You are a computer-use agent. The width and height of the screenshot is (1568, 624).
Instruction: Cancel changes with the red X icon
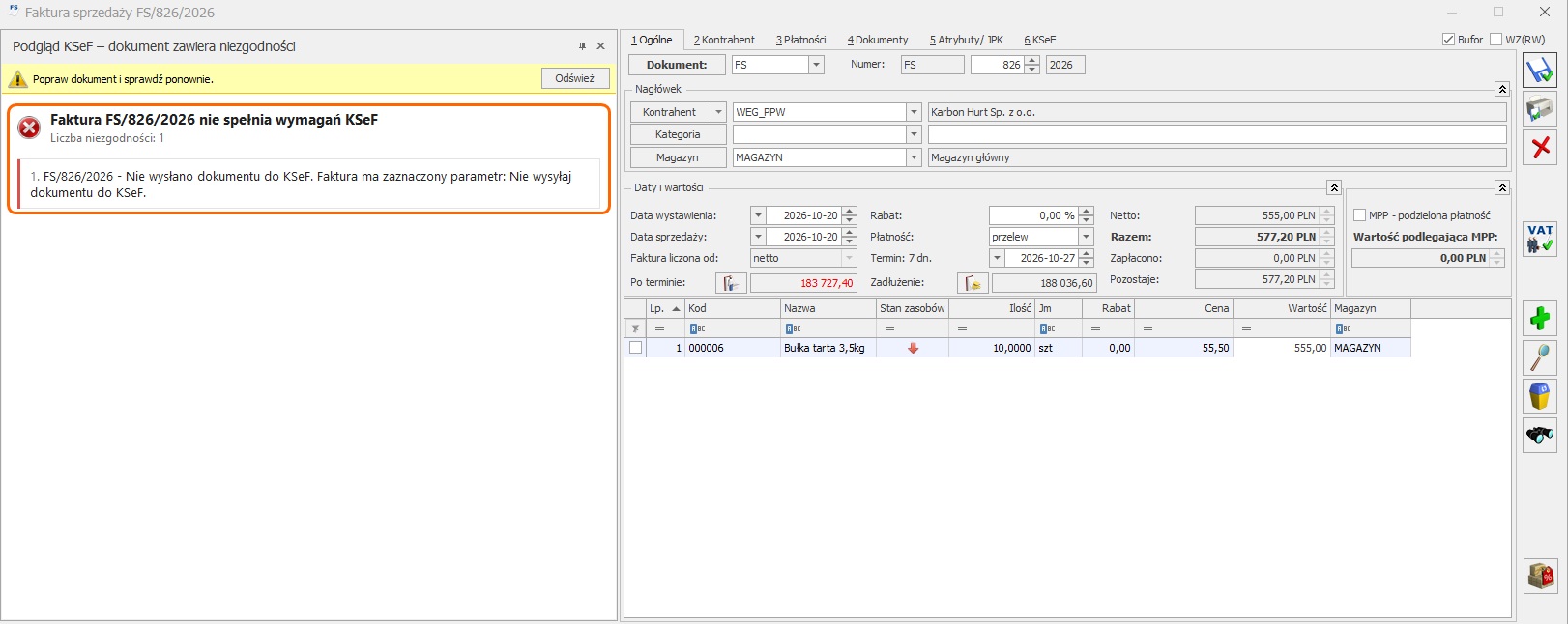click(1540, 147)
